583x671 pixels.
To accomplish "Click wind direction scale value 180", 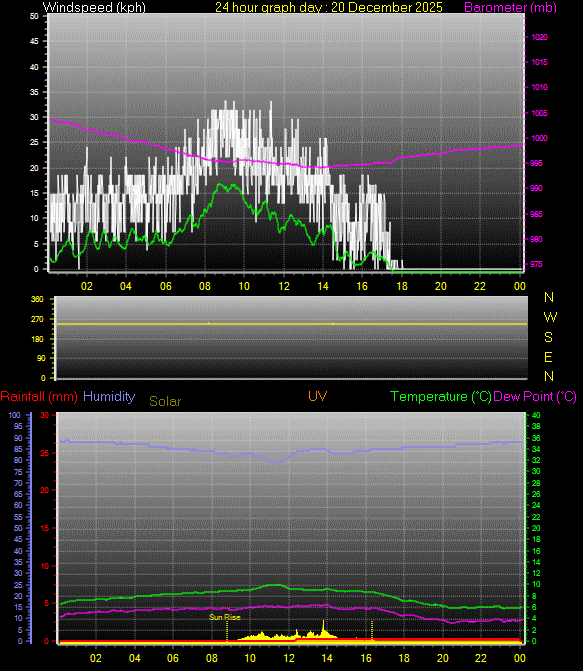I will point(37,339).
